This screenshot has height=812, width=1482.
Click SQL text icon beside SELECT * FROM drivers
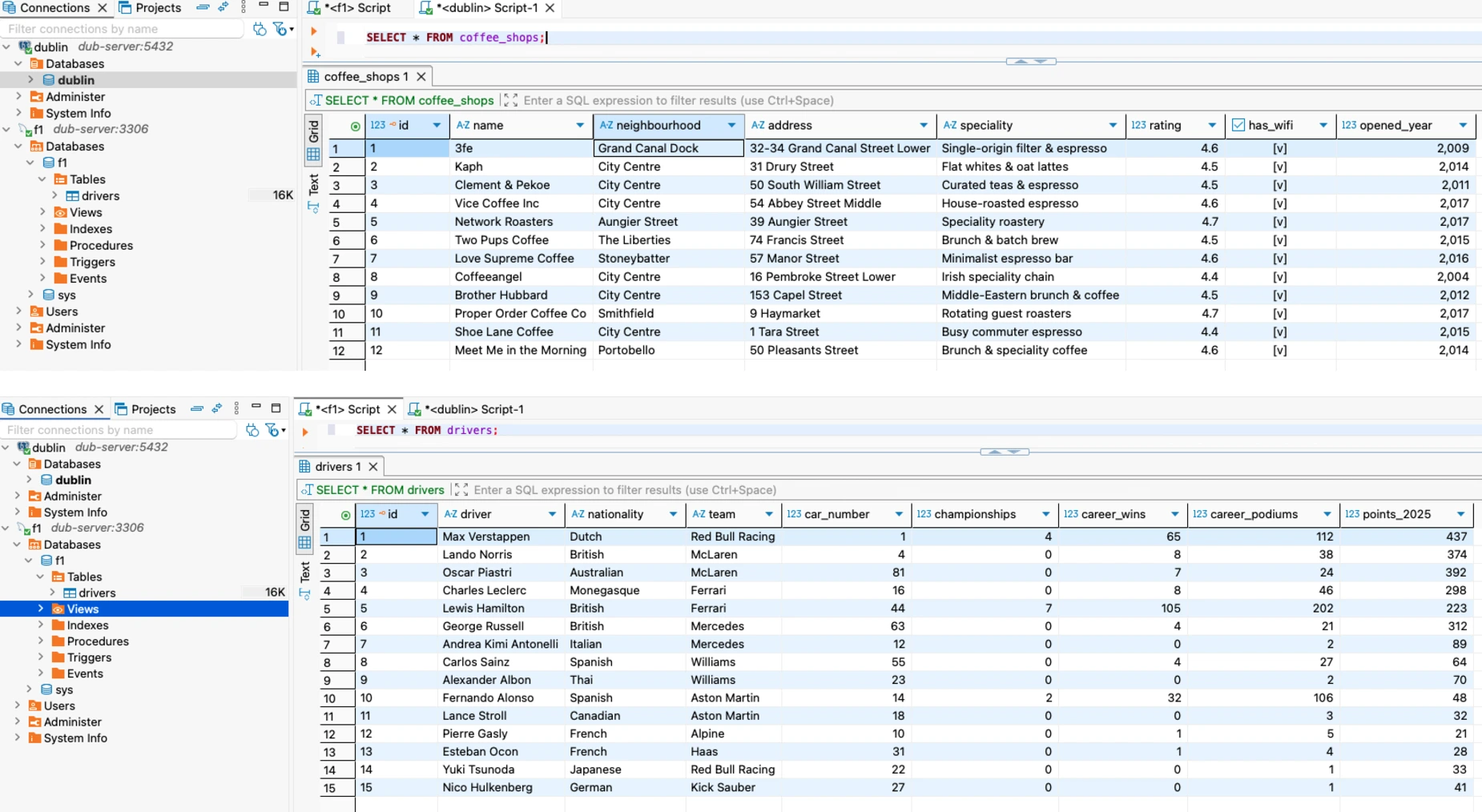(307, 489)
